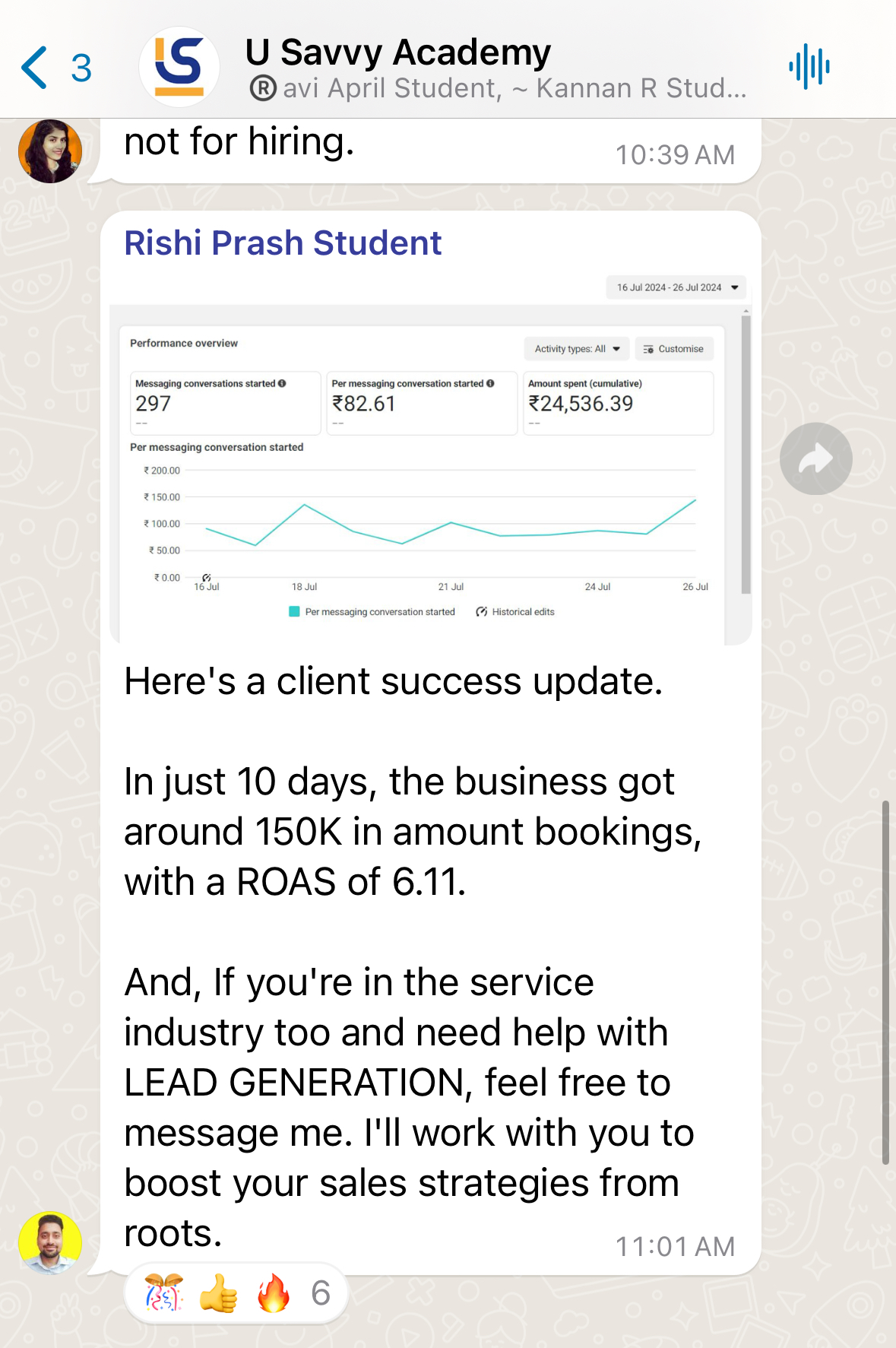Click the chat scrollbar on the right edge
This screenshot has width=896, height=1348.
885,981
